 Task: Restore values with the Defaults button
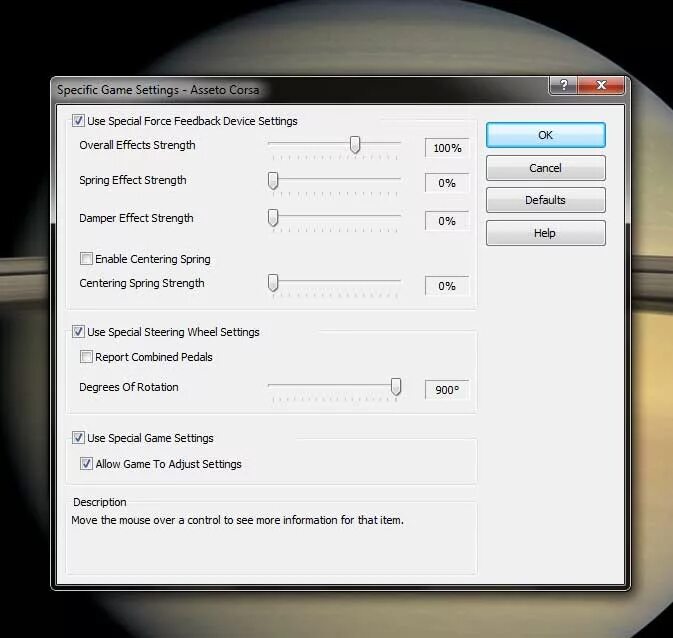tap(546, 200)
